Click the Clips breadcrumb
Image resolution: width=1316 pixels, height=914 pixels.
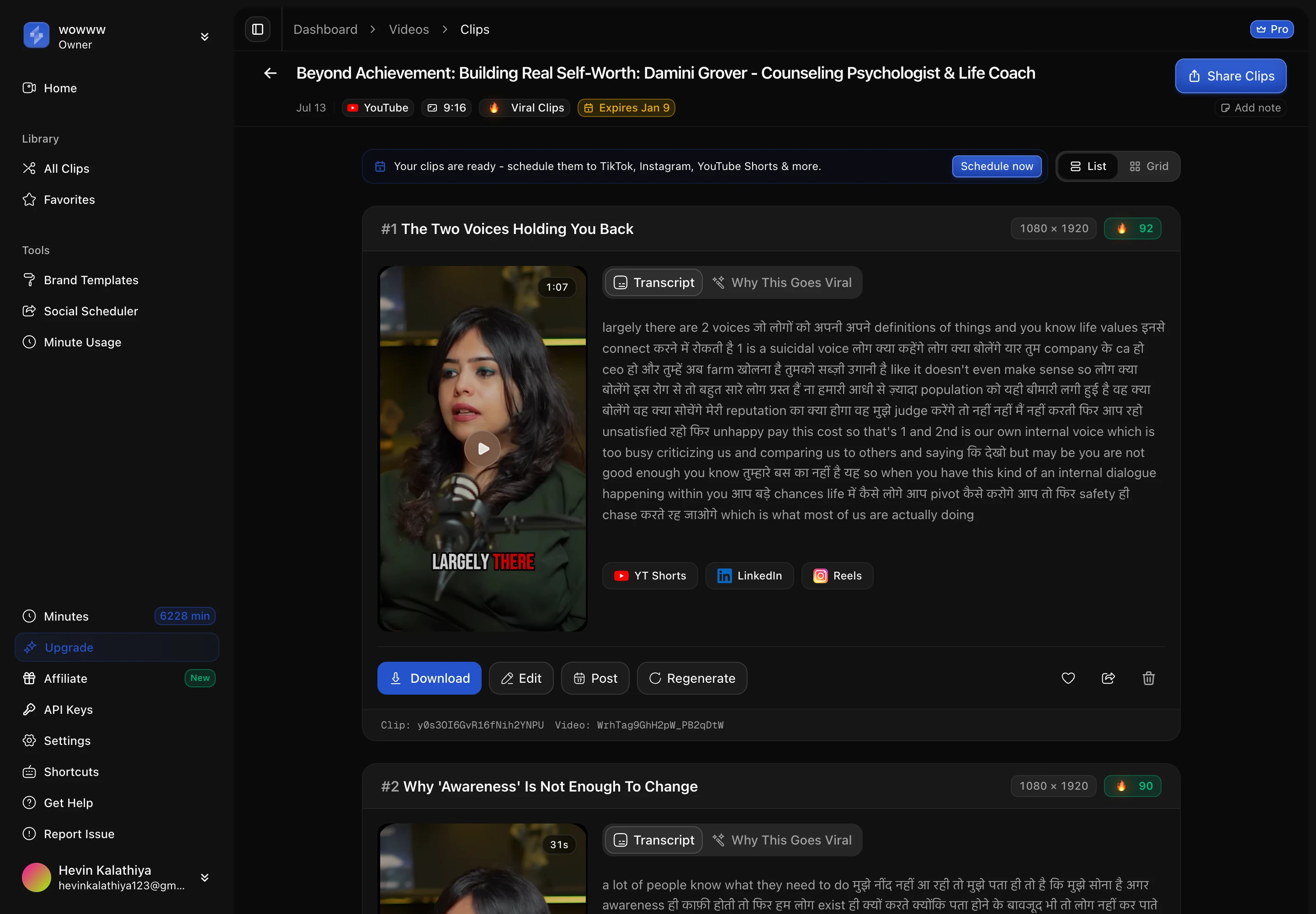click(x=475, y=29)
